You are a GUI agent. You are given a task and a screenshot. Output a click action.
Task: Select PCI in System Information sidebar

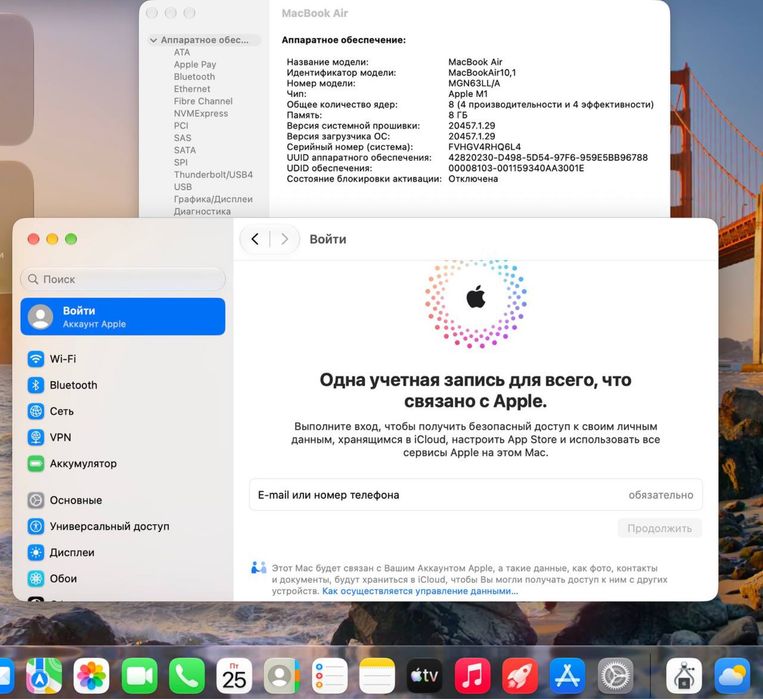tap(181, 125)
